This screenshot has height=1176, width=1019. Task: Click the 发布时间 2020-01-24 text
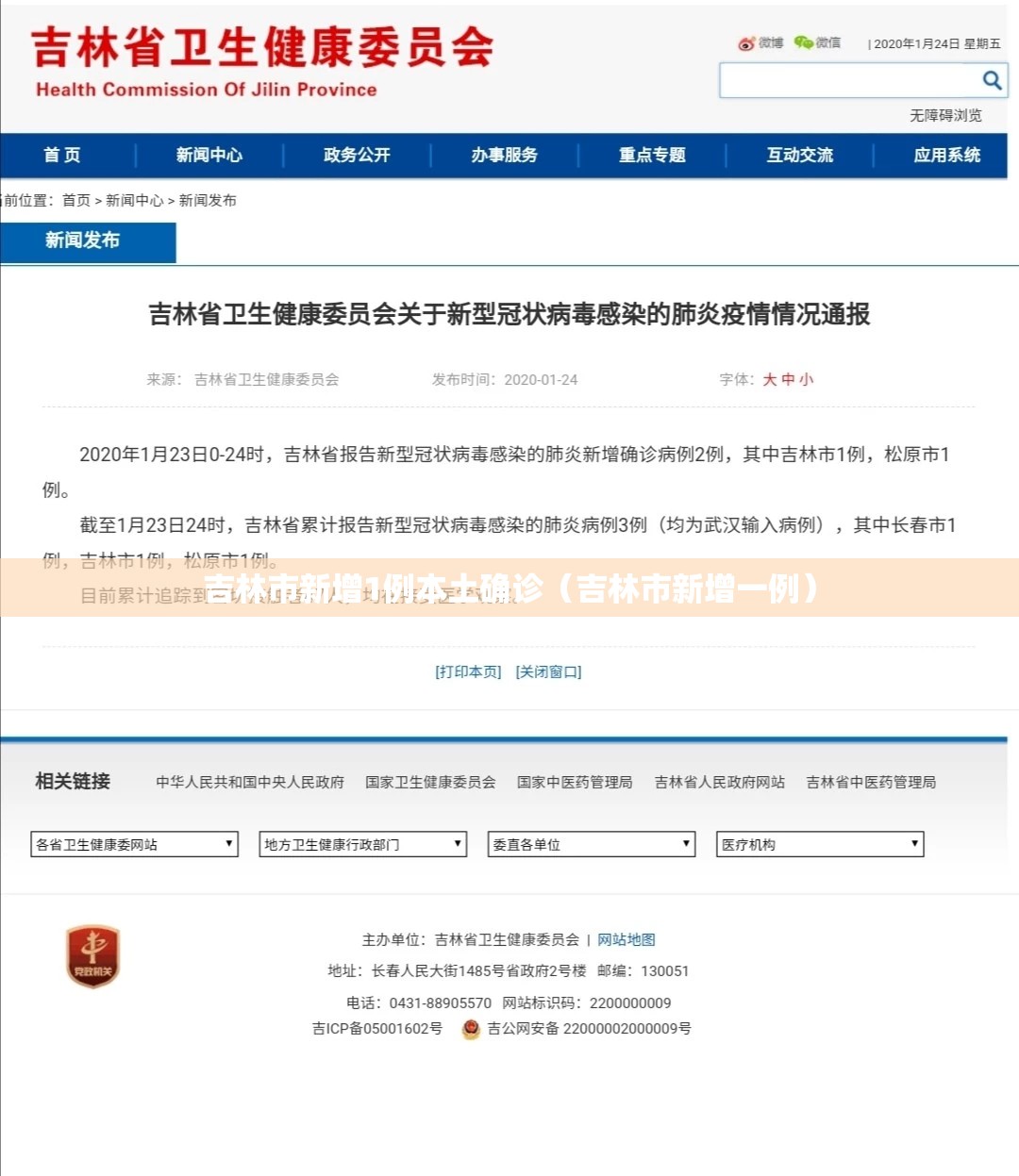point(505,379)
